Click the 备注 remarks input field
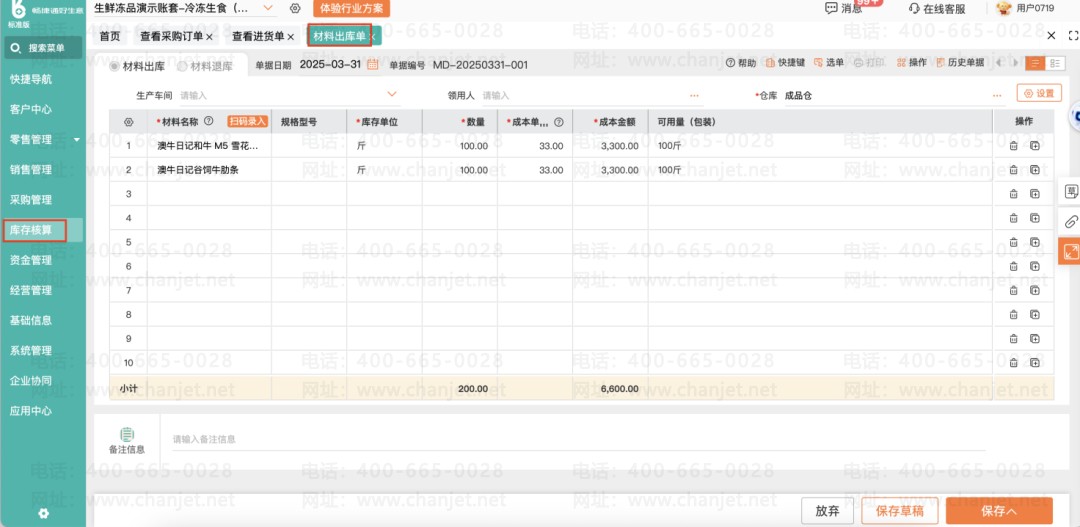The width and height of the screenshot is (1080, 527). pyautogui.click(x=579, y=439)
